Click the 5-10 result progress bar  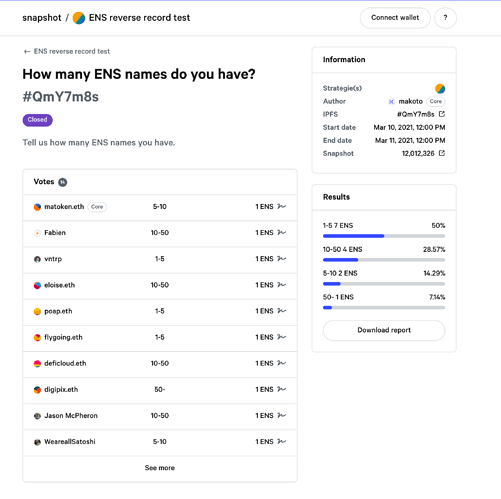(384, 284)
